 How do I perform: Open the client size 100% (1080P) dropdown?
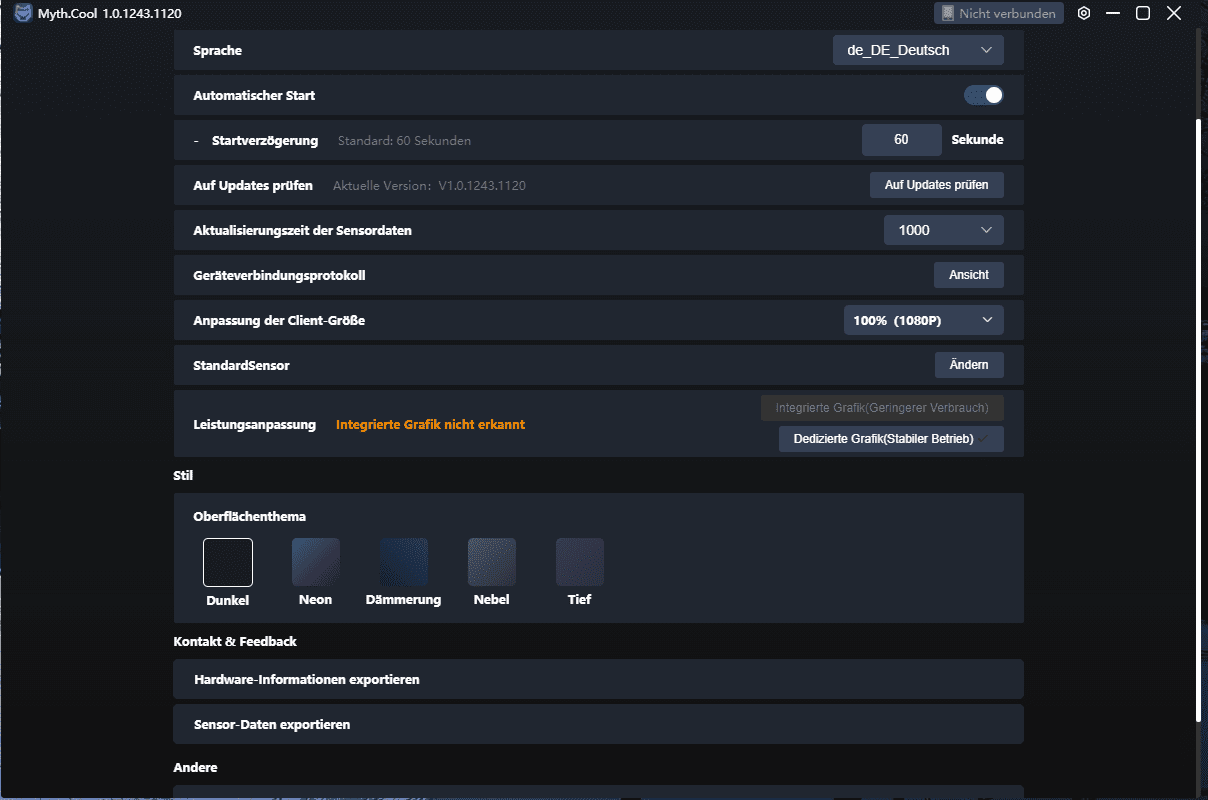pyautogui.click(x=923, y=320)
